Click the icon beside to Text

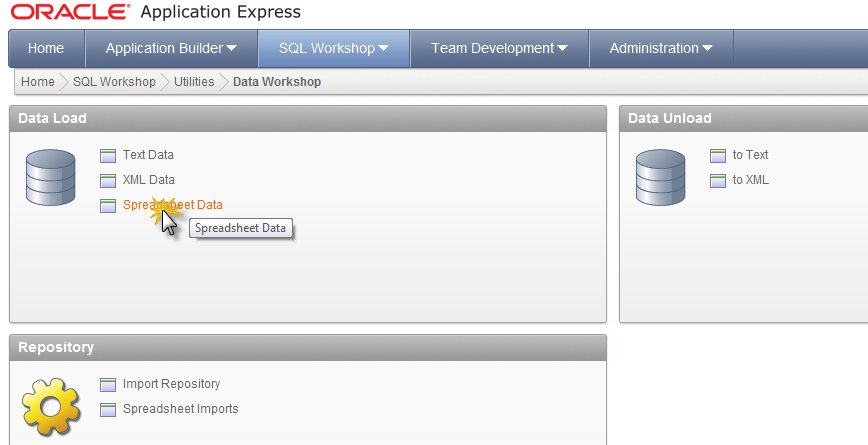point(718,156)
